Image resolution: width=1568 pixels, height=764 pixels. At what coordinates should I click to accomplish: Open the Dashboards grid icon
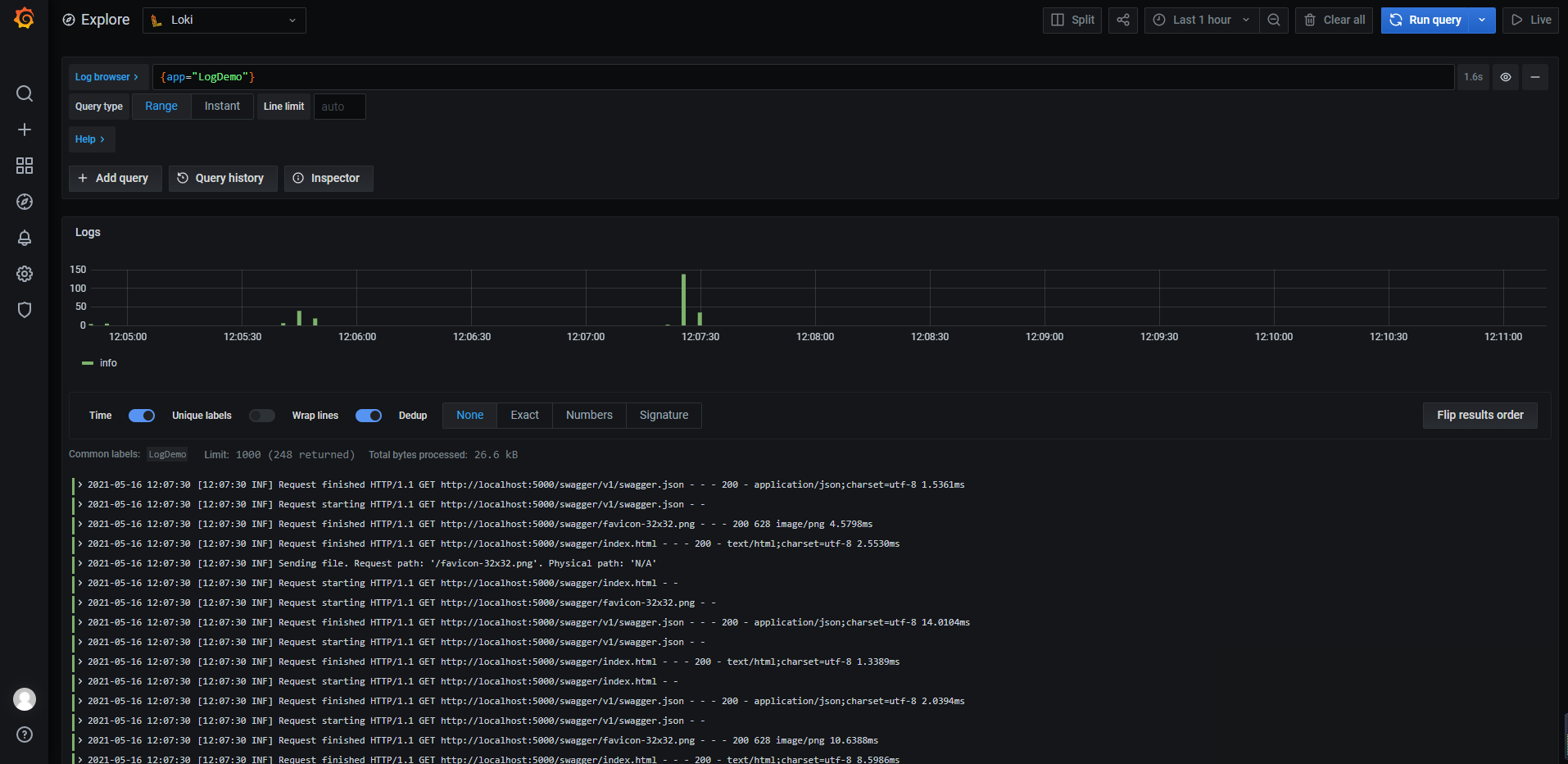tap(25, 166)
